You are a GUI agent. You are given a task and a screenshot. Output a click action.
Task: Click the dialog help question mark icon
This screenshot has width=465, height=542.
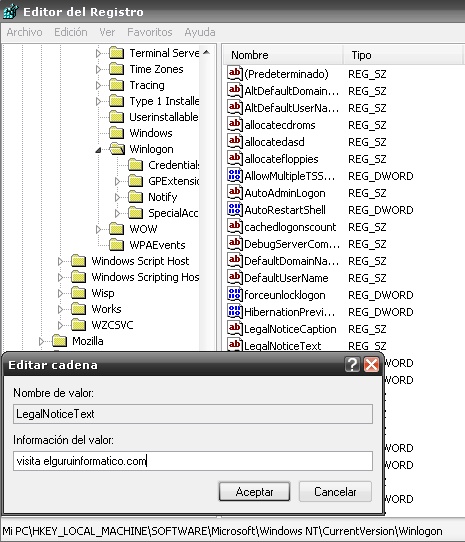coord(352,364)
